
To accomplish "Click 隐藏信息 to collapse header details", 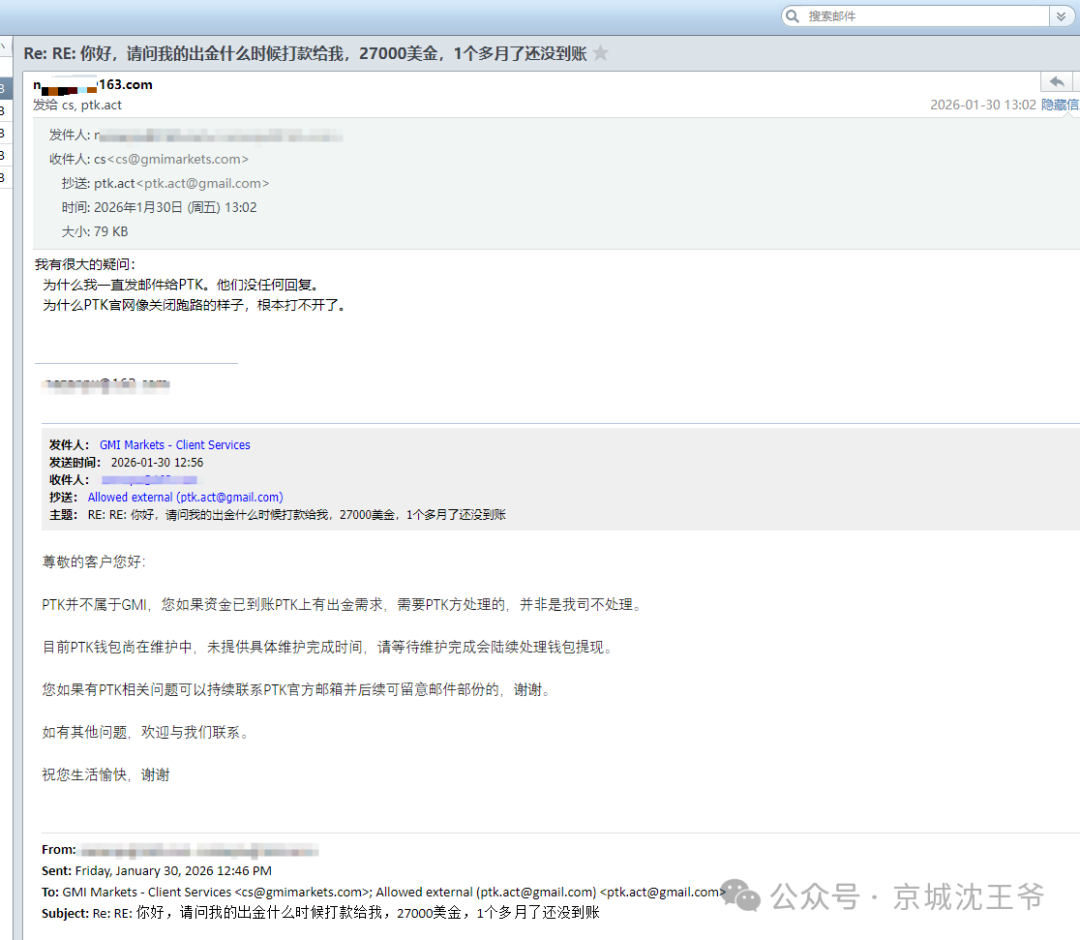I will tap(1060, 105).
